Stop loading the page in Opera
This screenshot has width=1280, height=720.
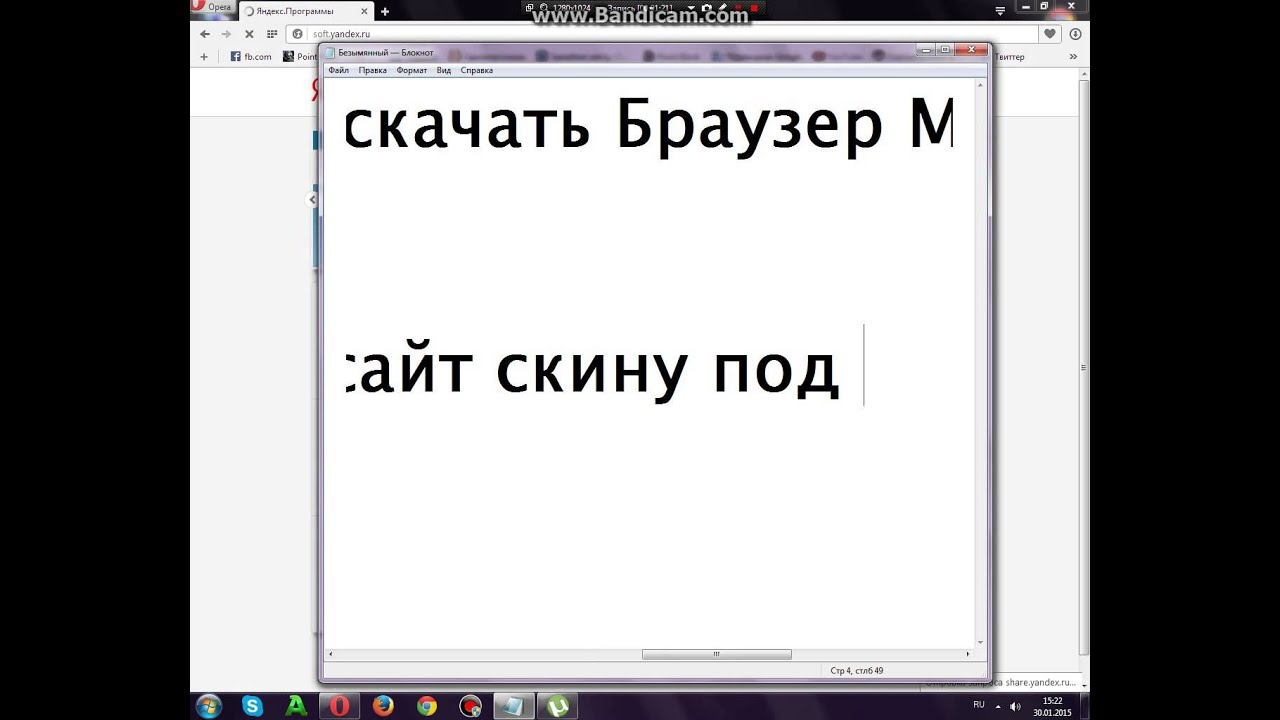click(249, 33)
